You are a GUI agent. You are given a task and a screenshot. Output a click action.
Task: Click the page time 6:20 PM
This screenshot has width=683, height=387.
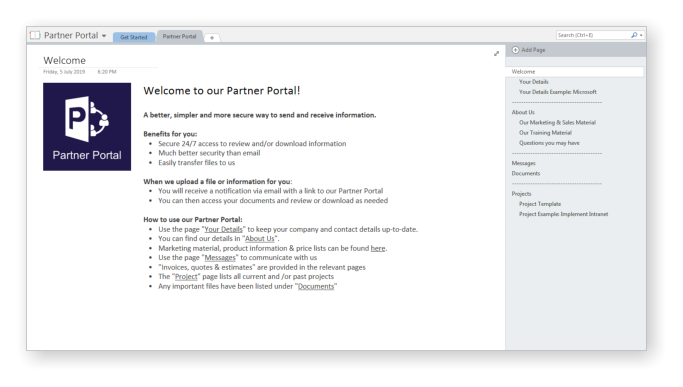107,72
